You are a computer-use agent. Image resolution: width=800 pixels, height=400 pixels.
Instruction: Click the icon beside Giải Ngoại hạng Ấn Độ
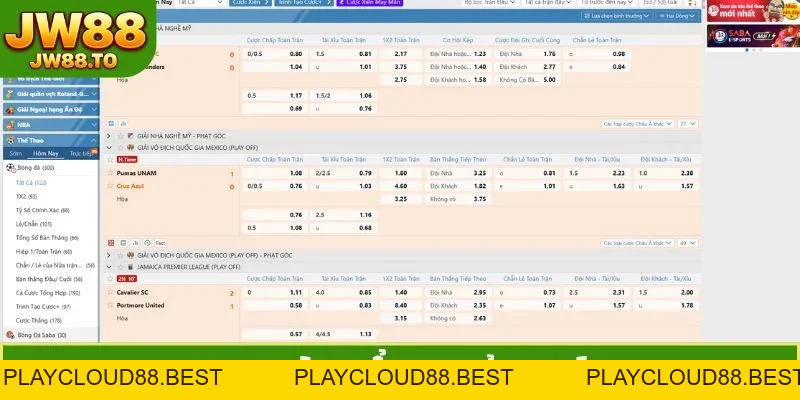[9, 110]
